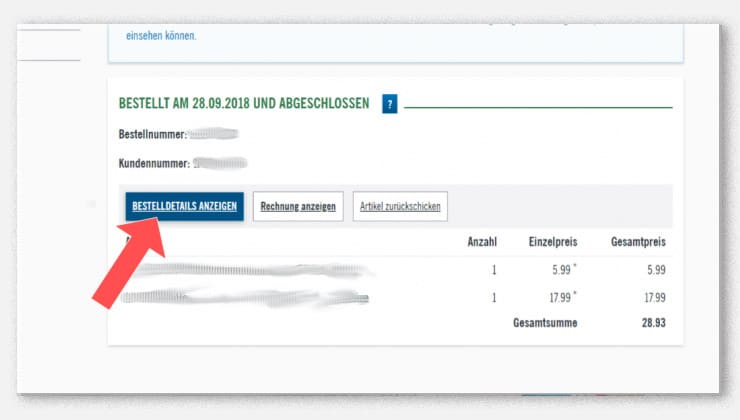The height and width of the screenshot is (420, 740).
Task: Open Bestelldetails anzeigen
Action: [x=184, y=207]
